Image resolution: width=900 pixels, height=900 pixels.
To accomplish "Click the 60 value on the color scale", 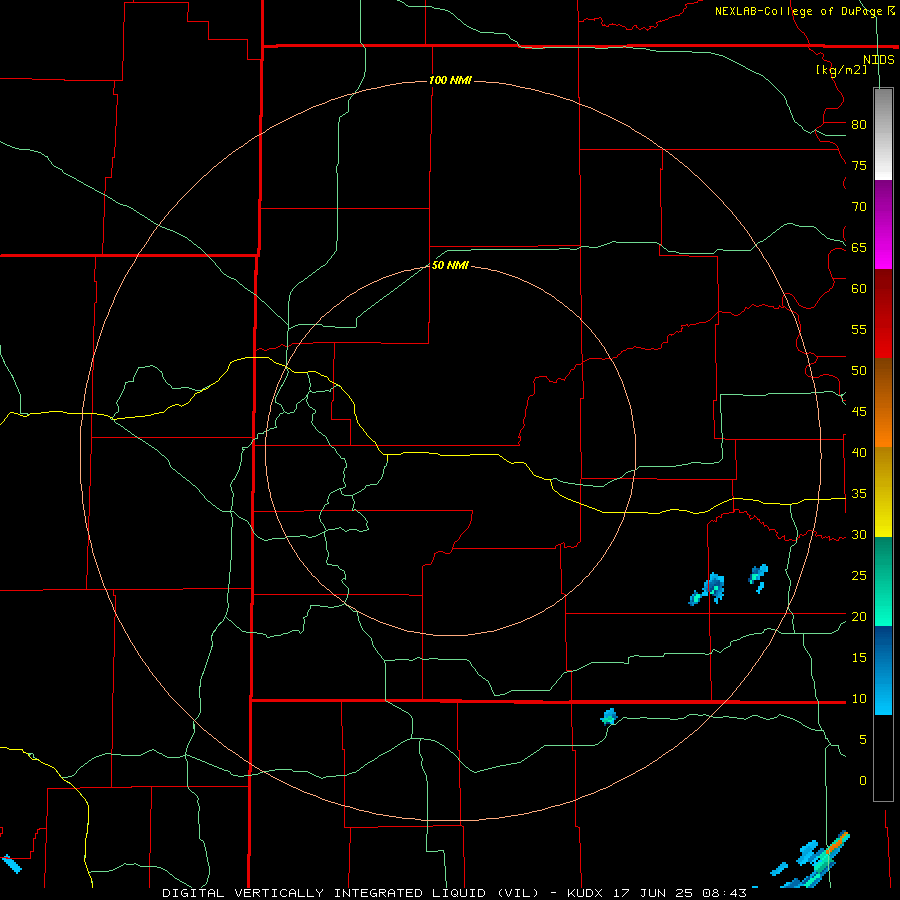I will click(859, 289).
